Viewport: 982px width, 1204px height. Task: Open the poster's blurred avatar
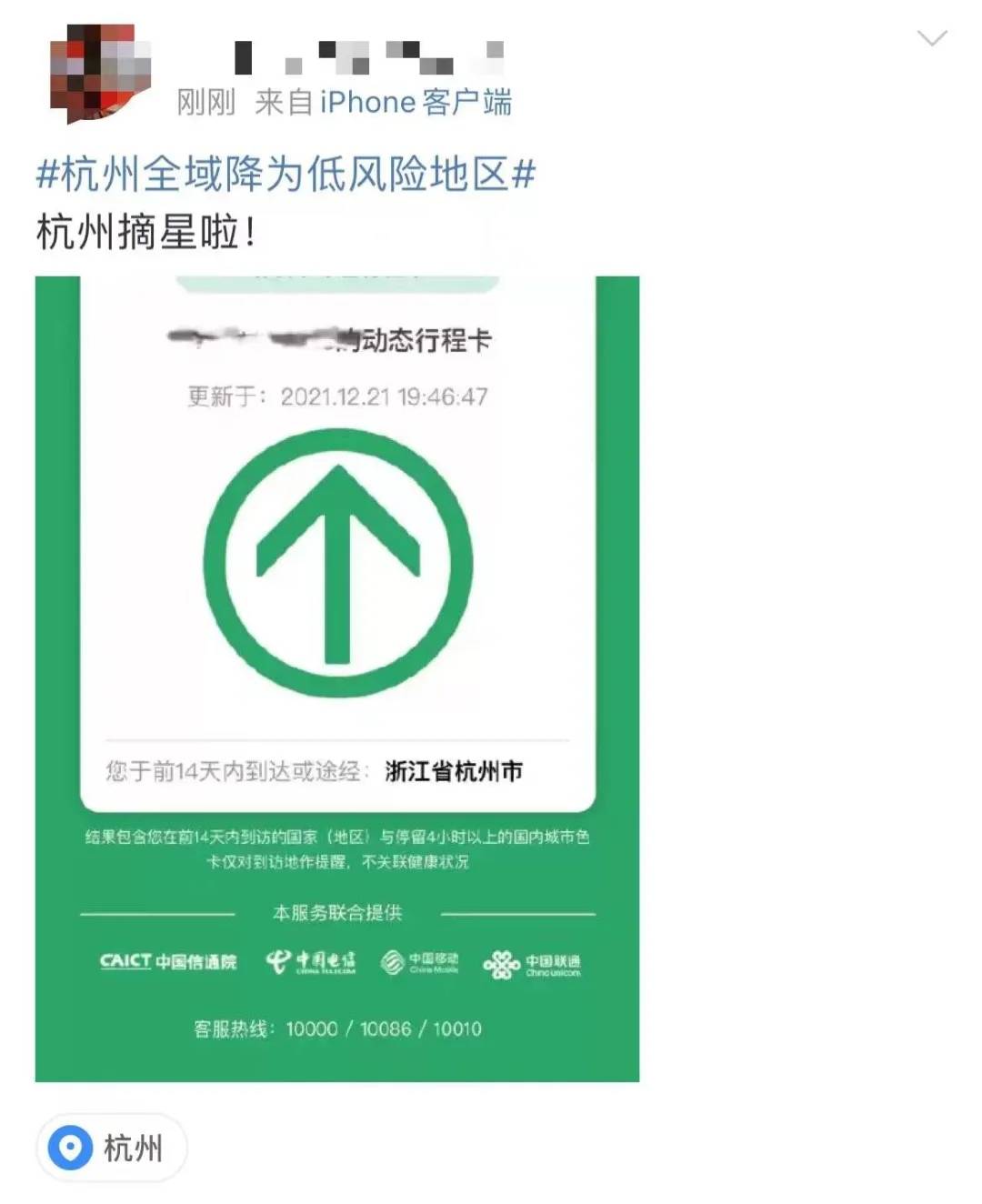[100, 75]
